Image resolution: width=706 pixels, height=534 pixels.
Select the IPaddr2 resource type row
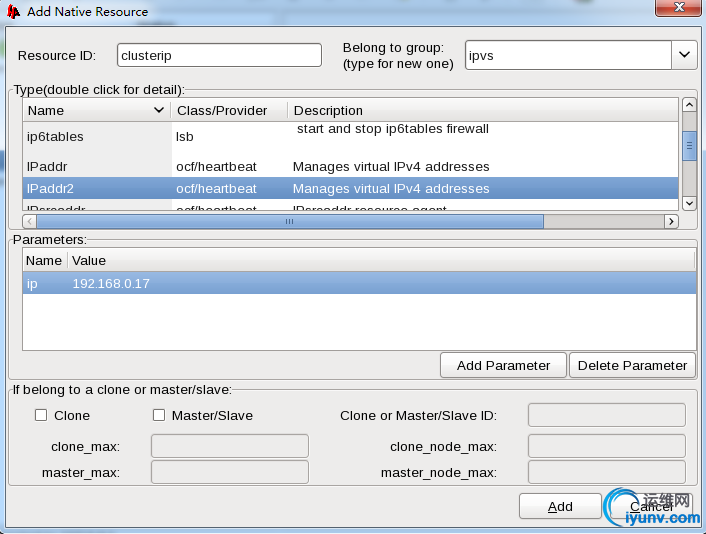click(350, 188)
